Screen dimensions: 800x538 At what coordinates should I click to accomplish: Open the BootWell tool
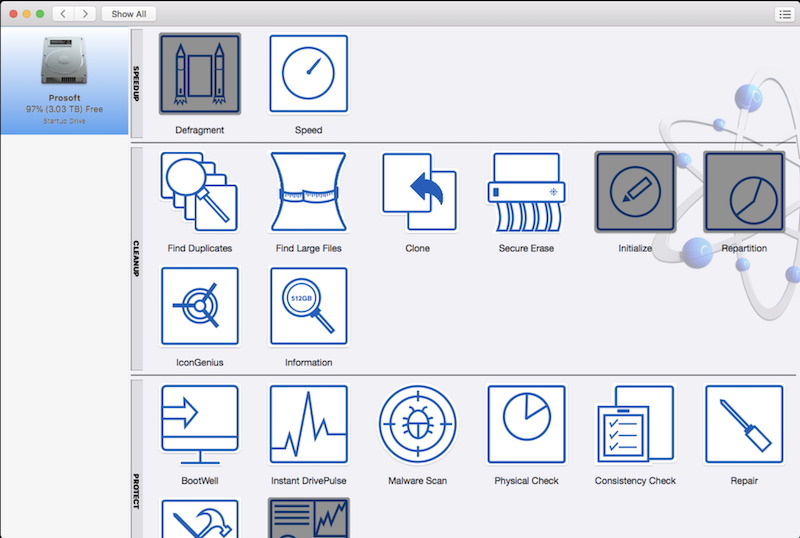(200, 424)
